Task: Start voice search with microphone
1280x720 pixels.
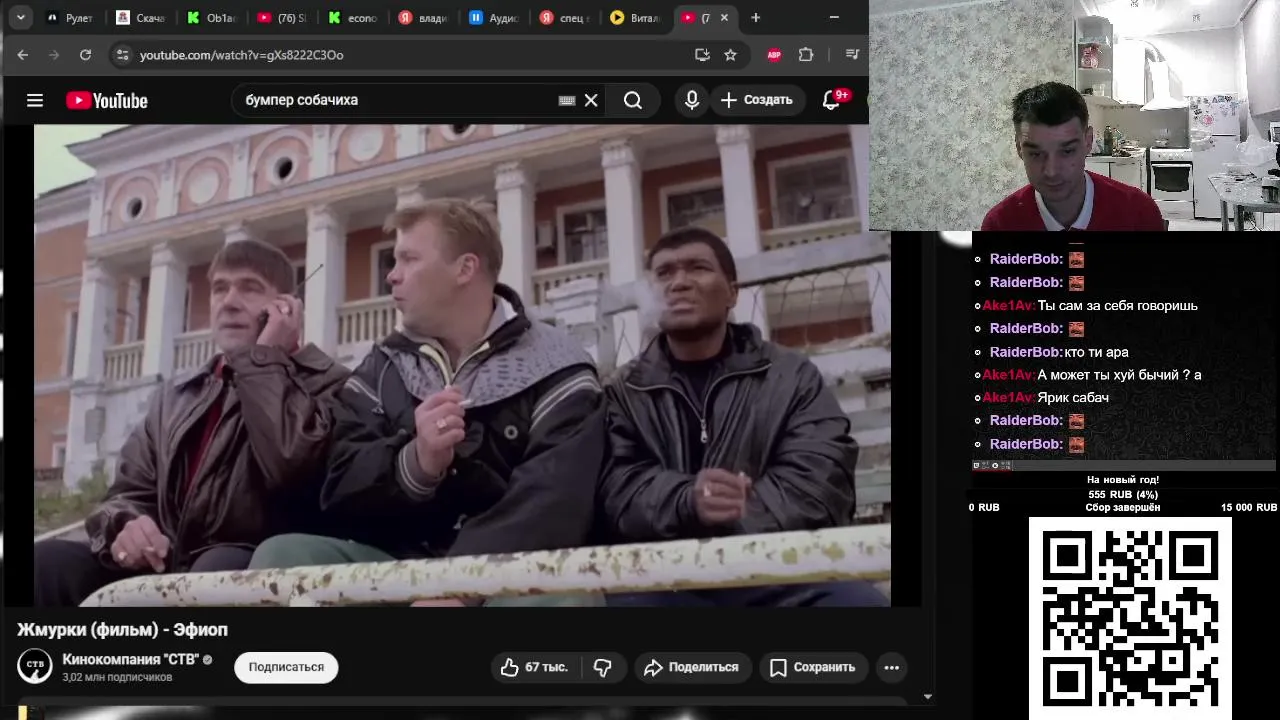Action: [692, 100]
